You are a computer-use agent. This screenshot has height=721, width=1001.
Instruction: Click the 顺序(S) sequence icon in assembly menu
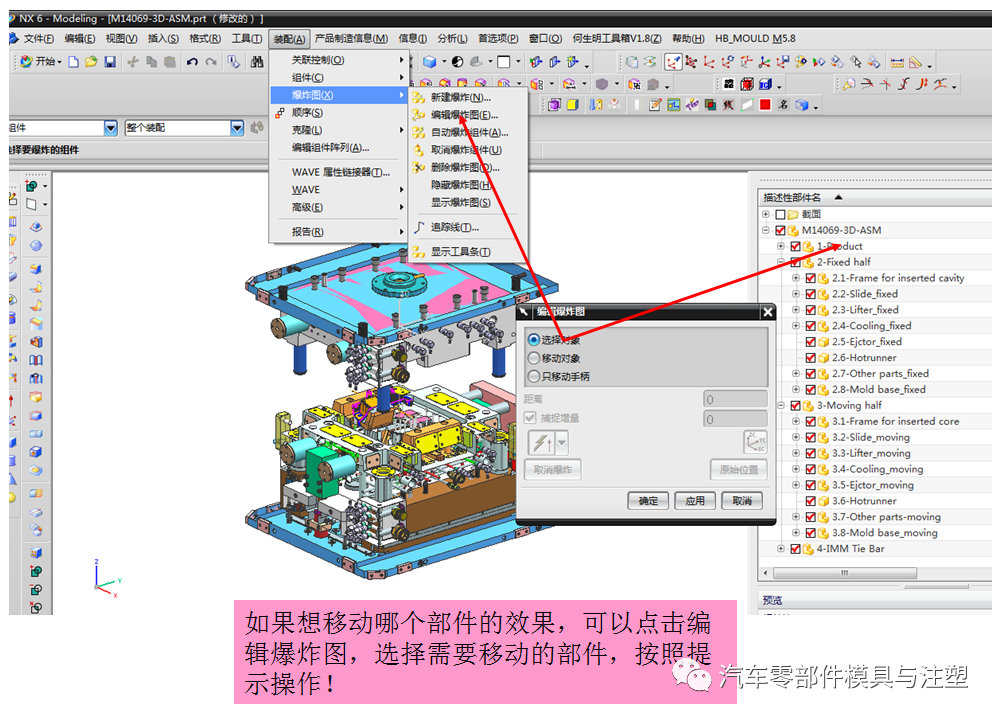coord(280,112)
